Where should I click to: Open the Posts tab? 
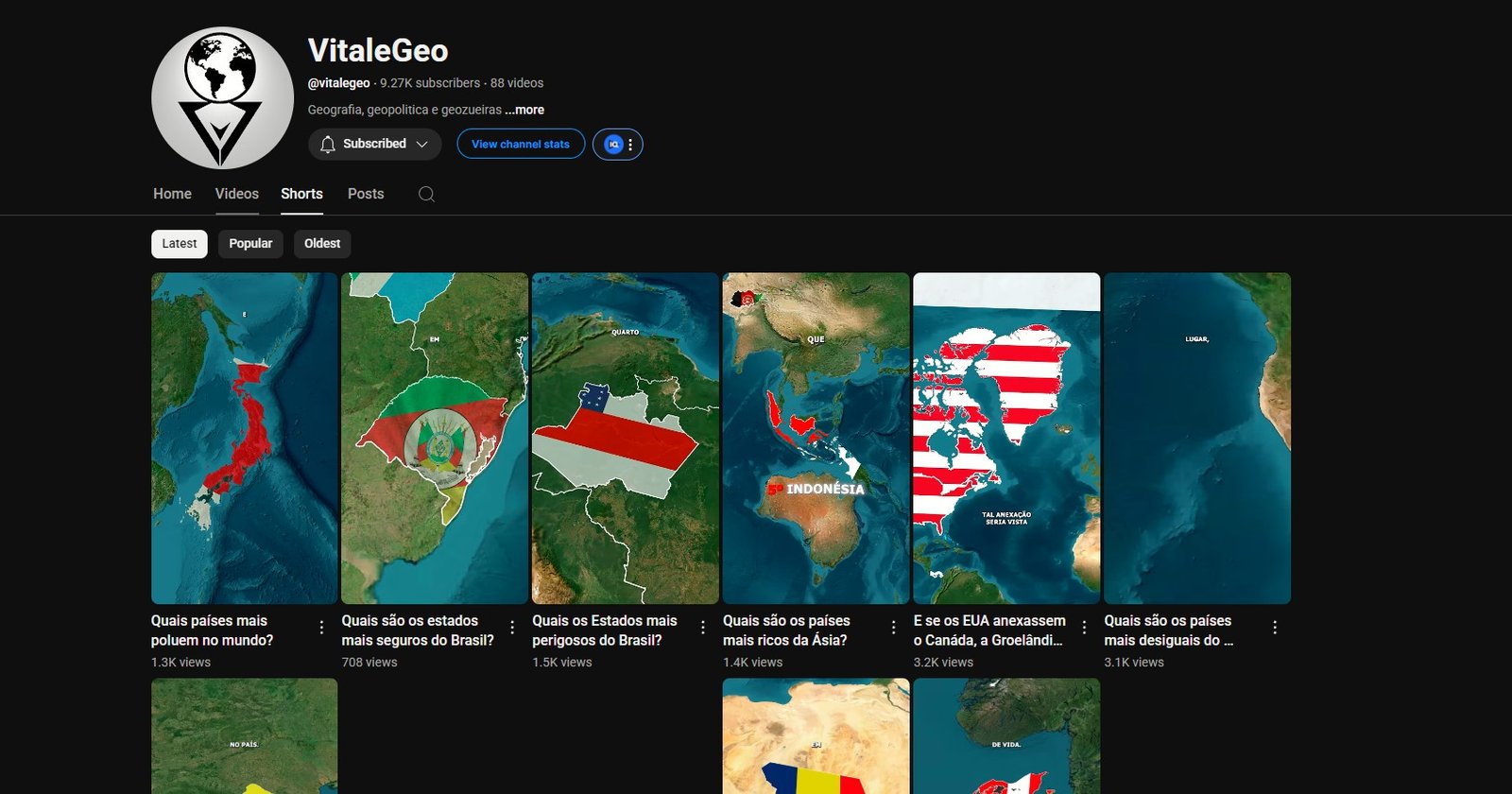(366, 194)
